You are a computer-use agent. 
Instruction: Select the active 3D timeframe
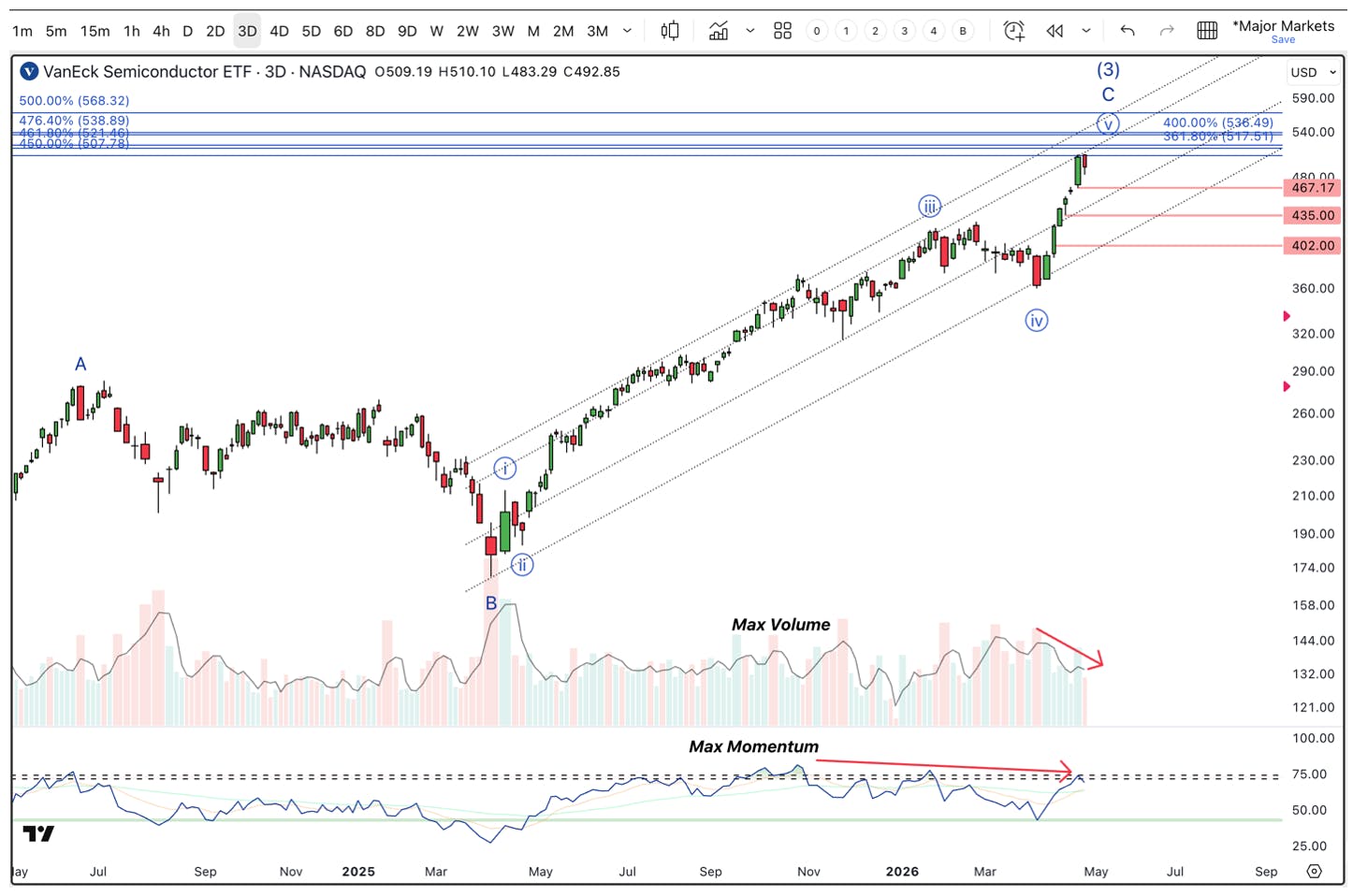[247, 31]
